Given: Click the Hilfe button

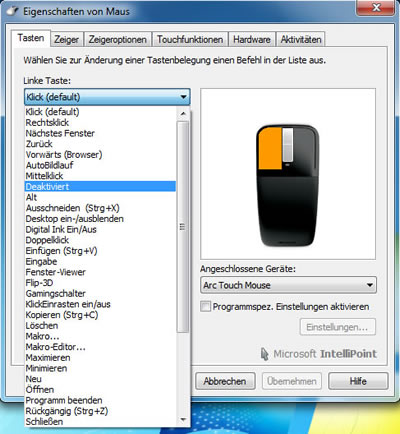Looking at the screenshot, I should pos(358,381).
